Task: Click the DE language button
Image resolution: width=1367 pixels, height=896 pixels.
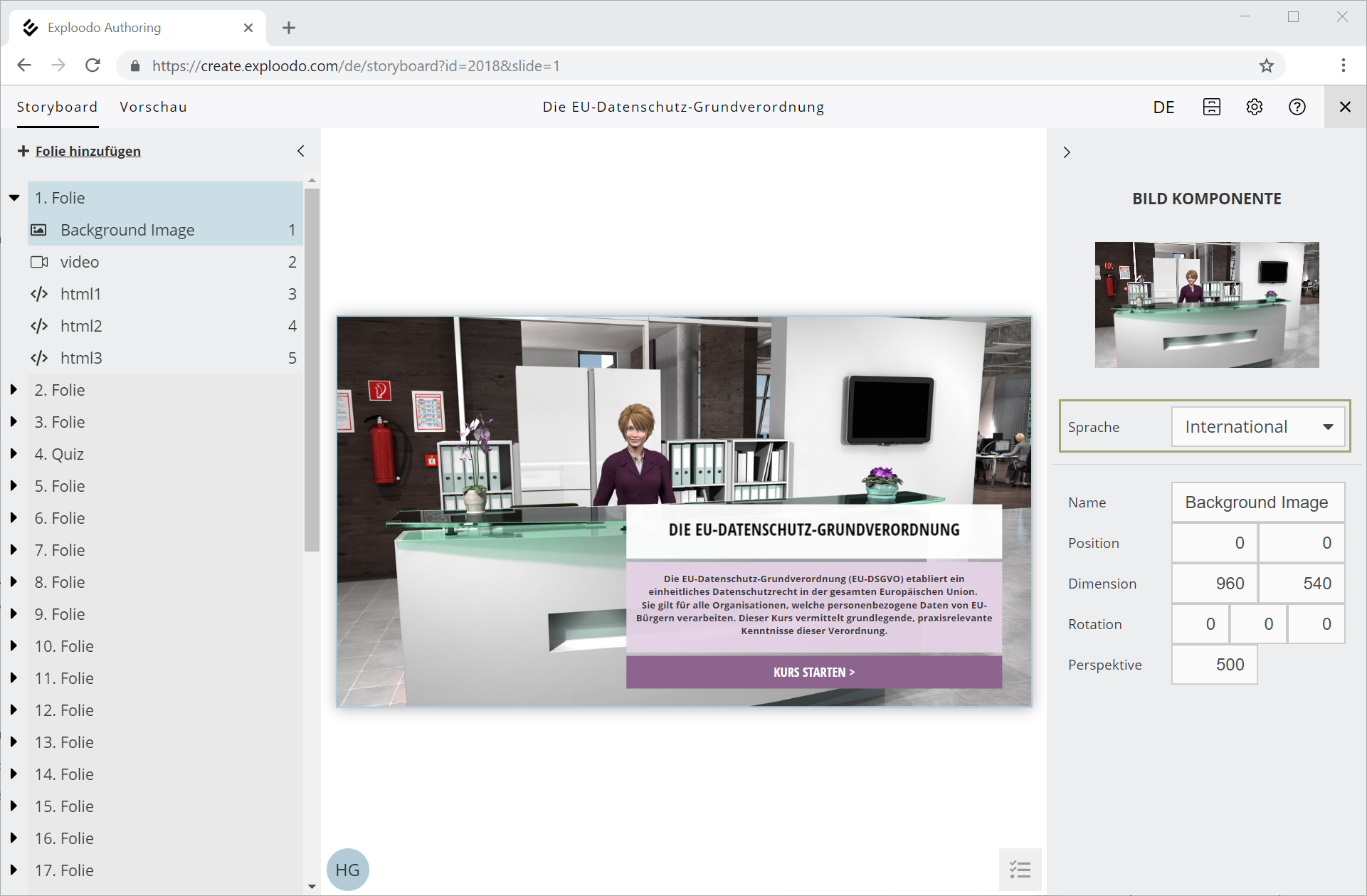Action: click(1163, 107)
